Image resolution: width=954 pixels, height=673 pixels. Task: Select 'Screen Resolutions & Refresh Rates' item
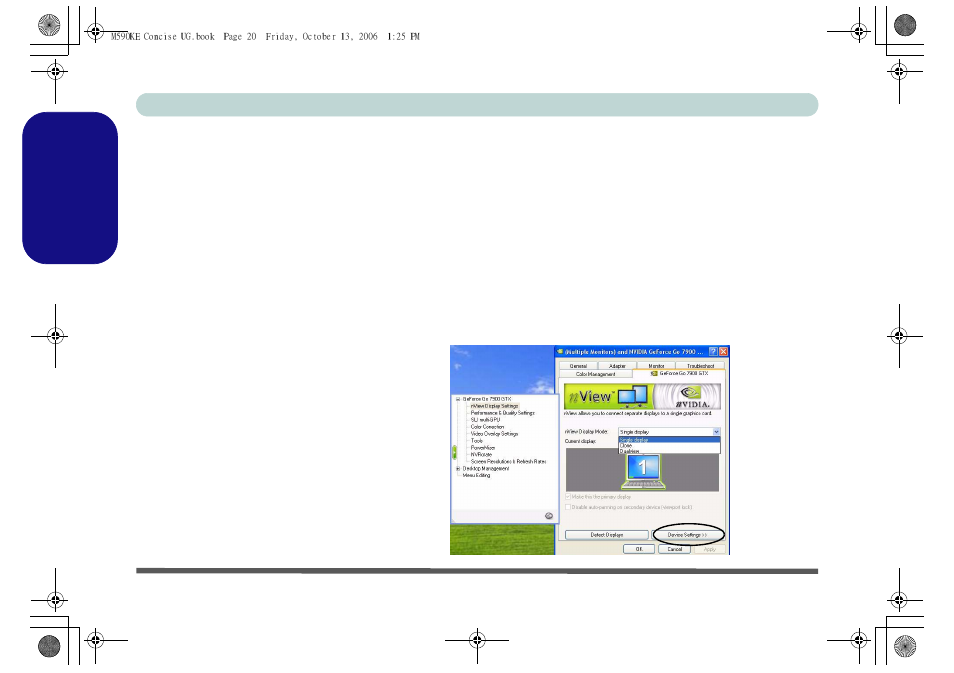pos(508,461)
